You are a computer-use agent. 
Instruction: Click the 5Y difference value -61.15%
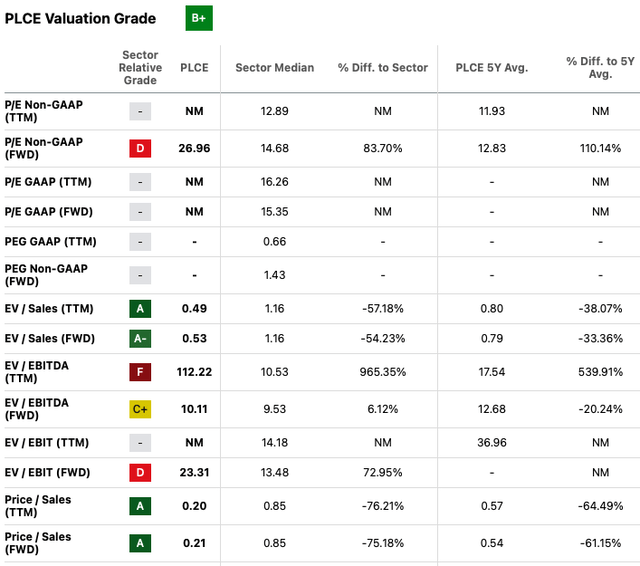600,543
